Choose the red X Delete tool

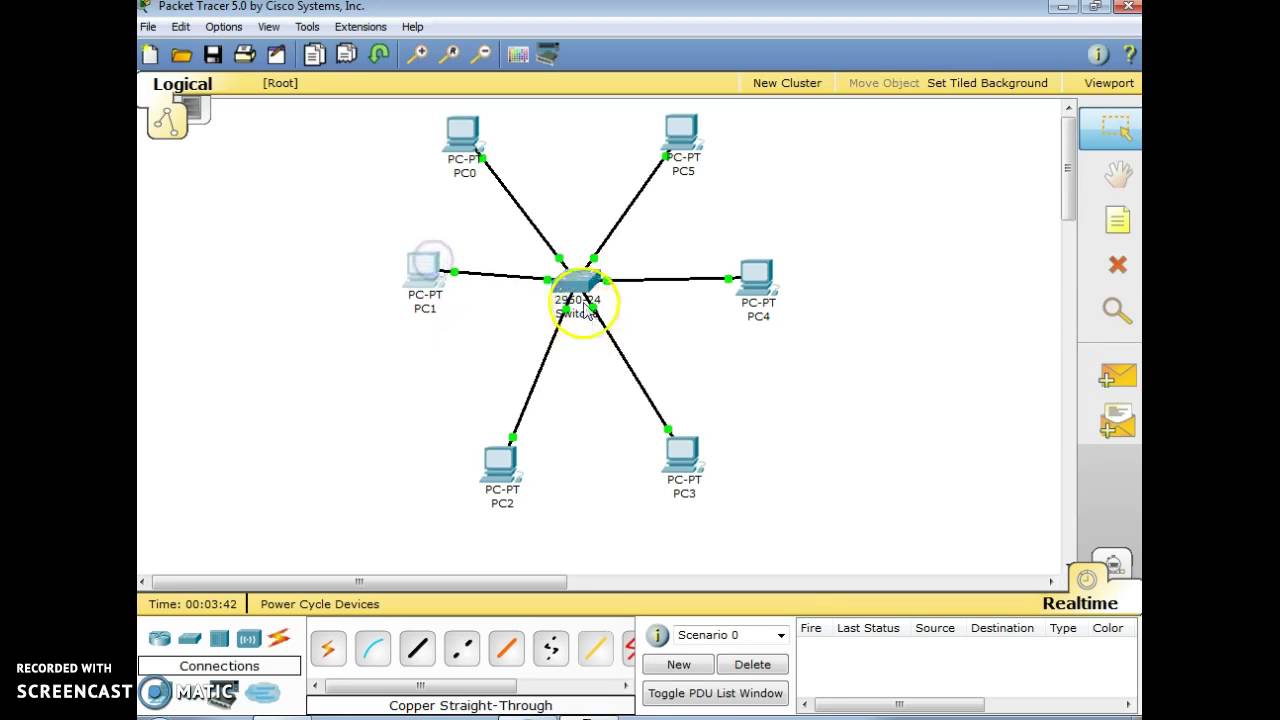(x=1117, y=265)
